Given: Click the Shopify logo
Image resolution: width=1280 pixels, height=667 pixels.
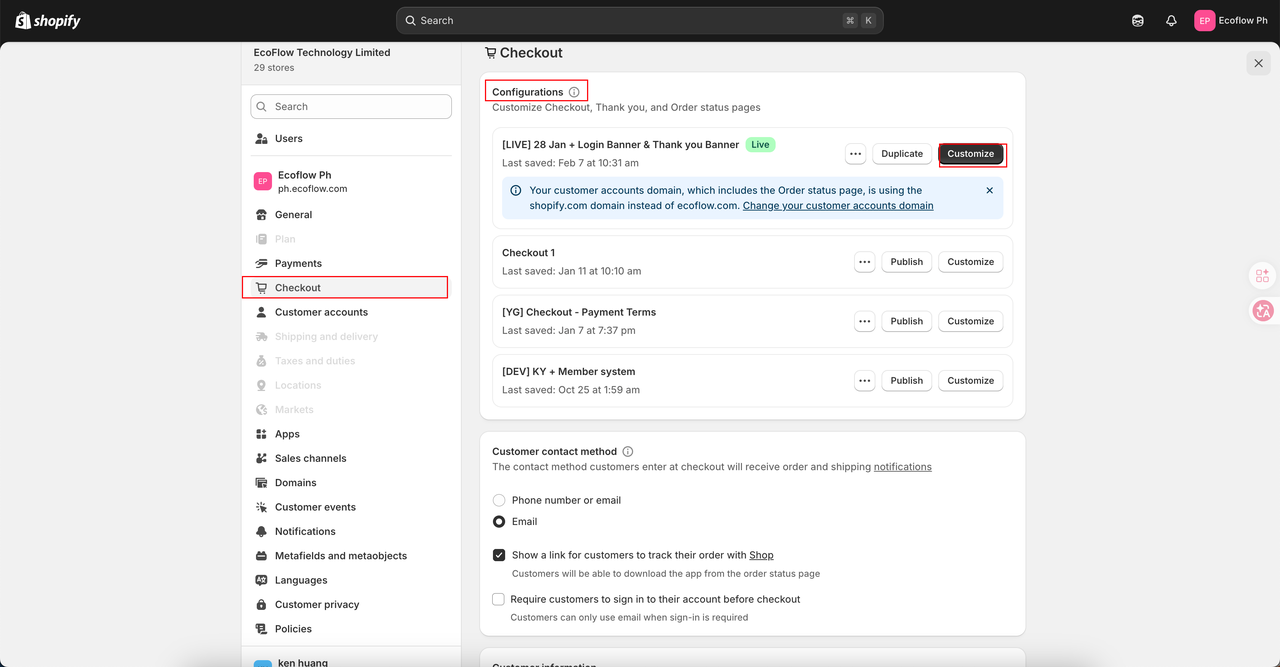Looking at the screenshot, I should tap(48, 21).
